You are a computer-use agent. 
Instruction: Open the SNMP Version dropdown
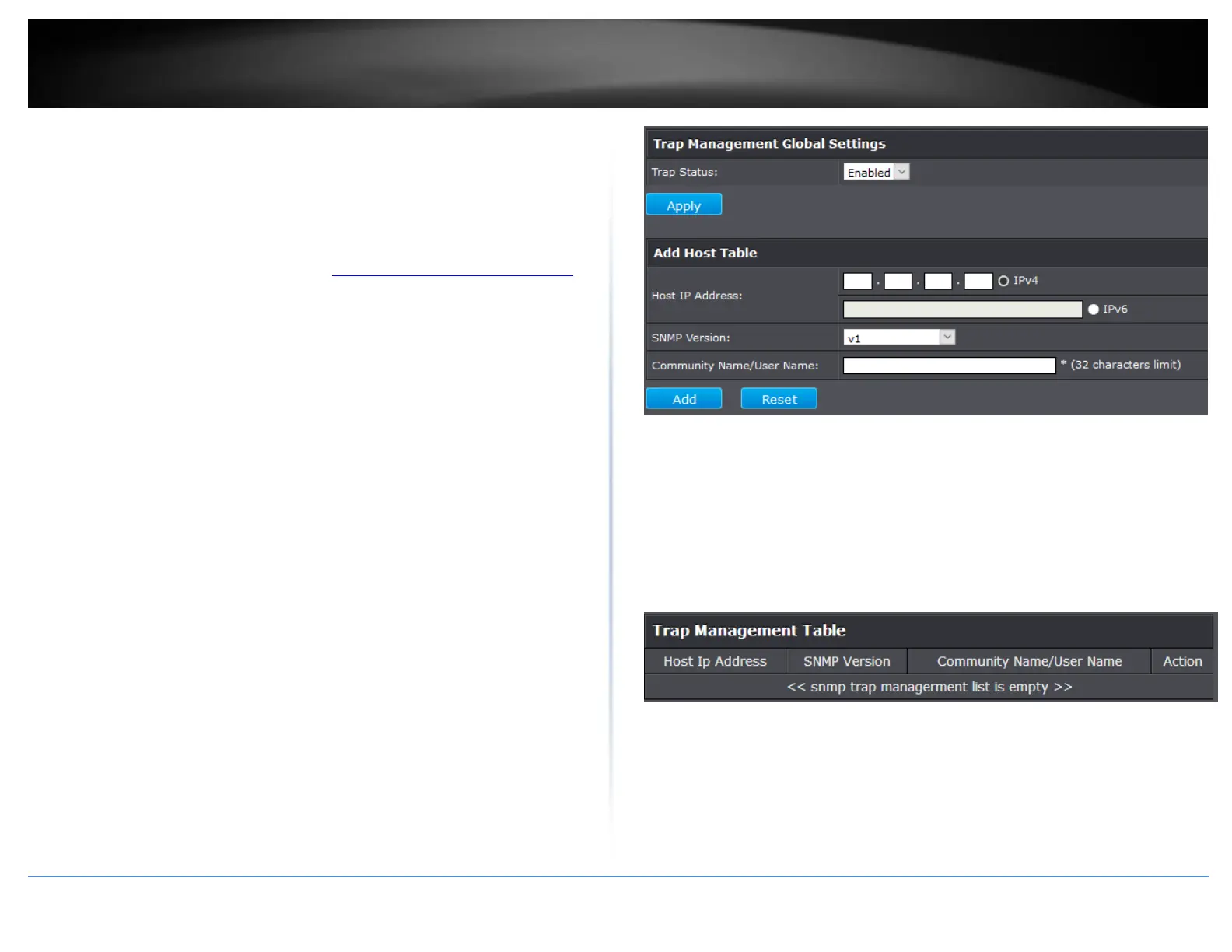coord(899,337)
